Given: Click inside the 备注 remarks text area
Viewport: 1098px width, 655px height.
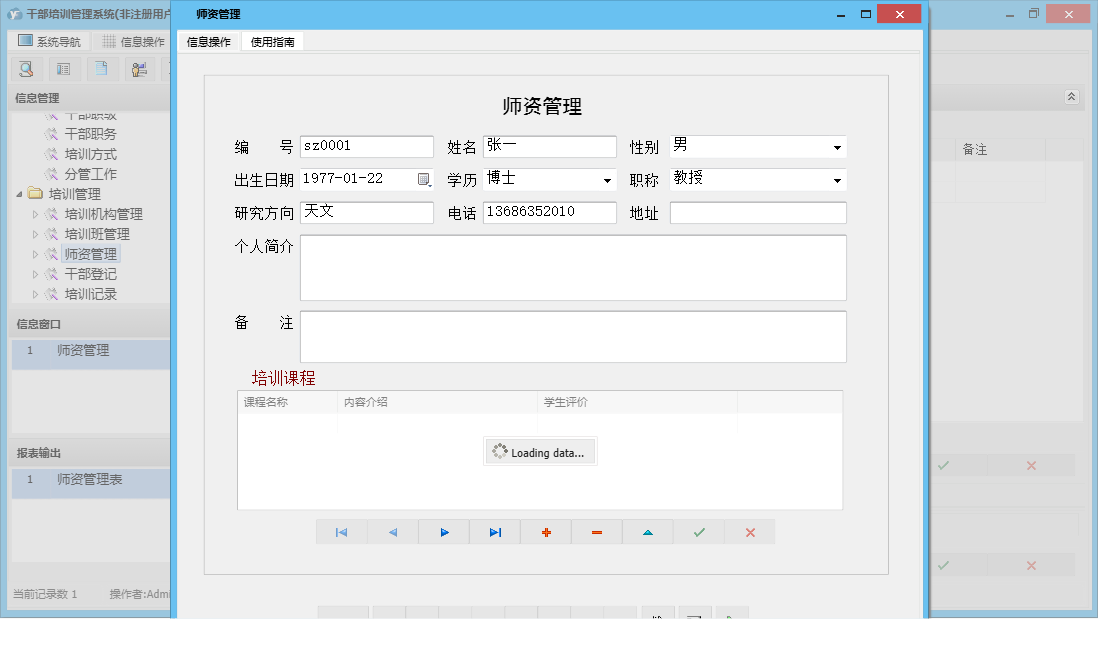Looking at the screenshot, I should (573, 337).
